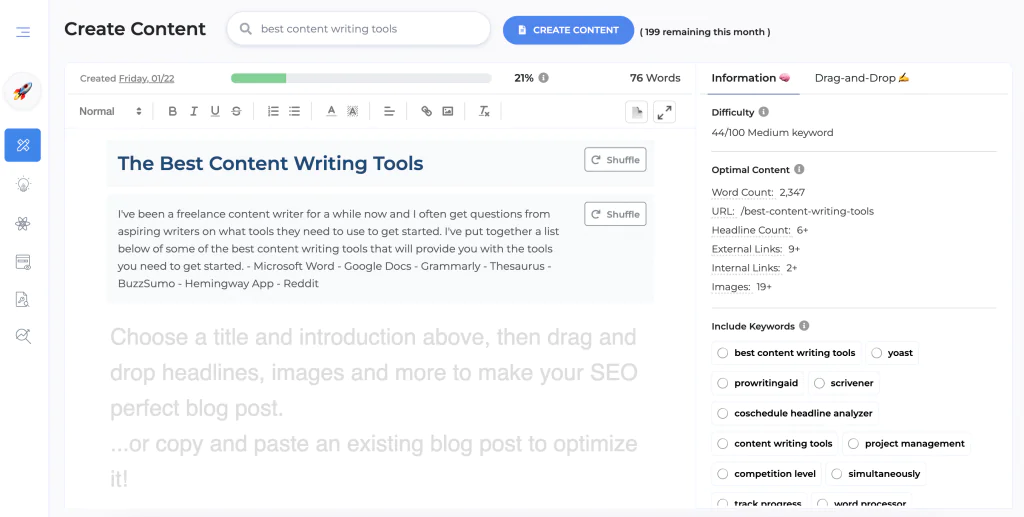Viewport: 1024px width, 517px height.
Task: Open the text alignment options
Action: (x=389, y=112)
